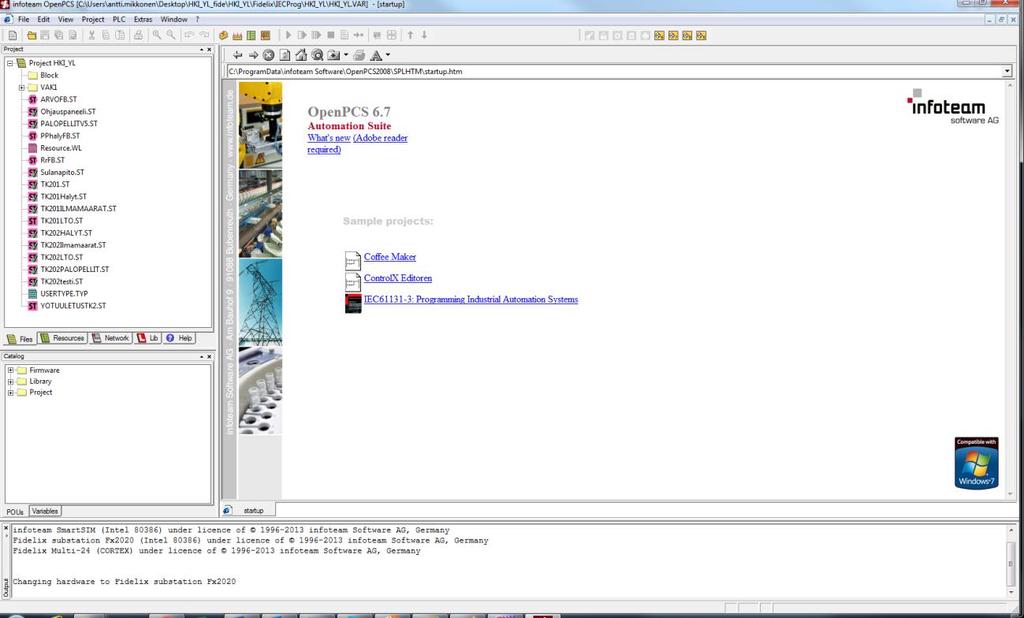Select Ohjauspaneeli.ST file
The height and width of the screenshot is (618, 1024).
click(x=68, y=112)
